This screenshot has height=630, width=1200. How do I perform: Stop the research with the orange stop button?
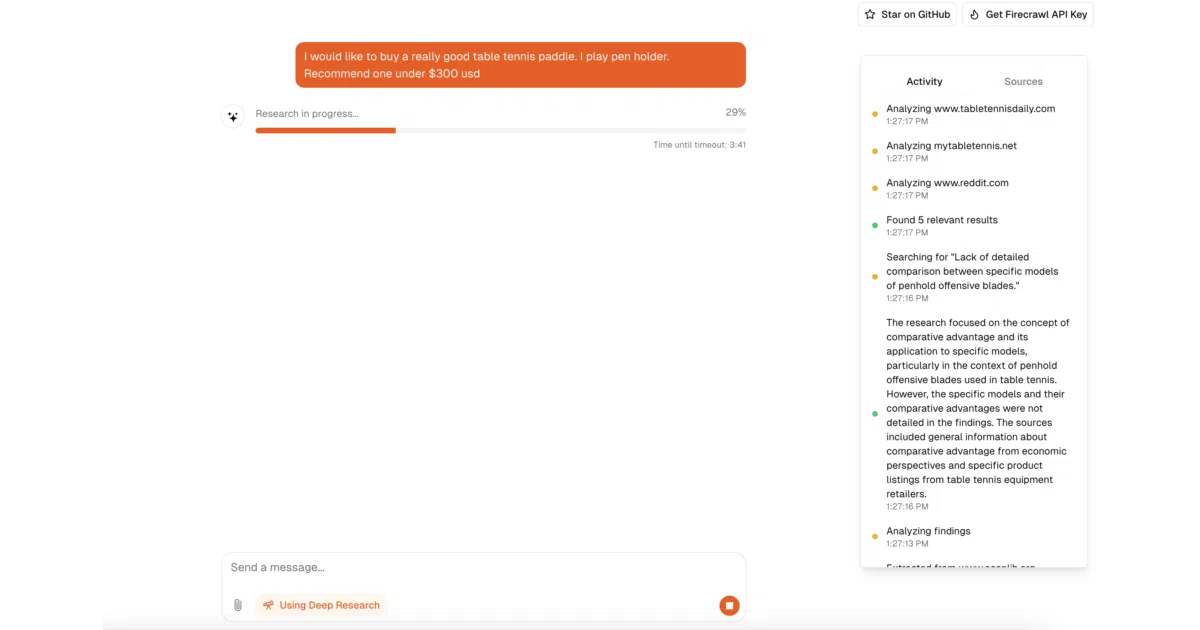729,605
